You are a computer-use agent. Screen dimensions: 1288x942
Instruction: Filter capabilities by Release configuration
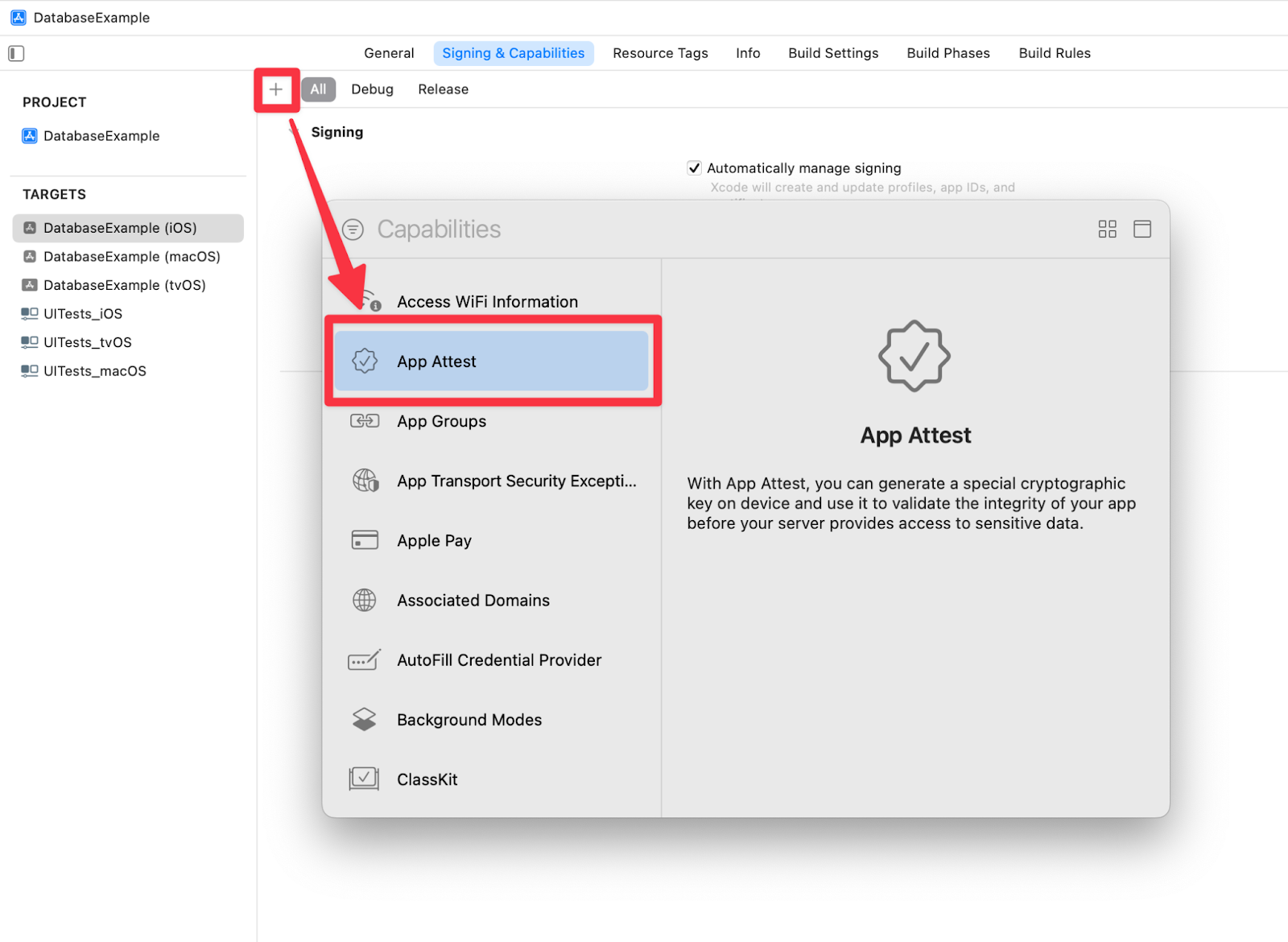coord(443,89)
